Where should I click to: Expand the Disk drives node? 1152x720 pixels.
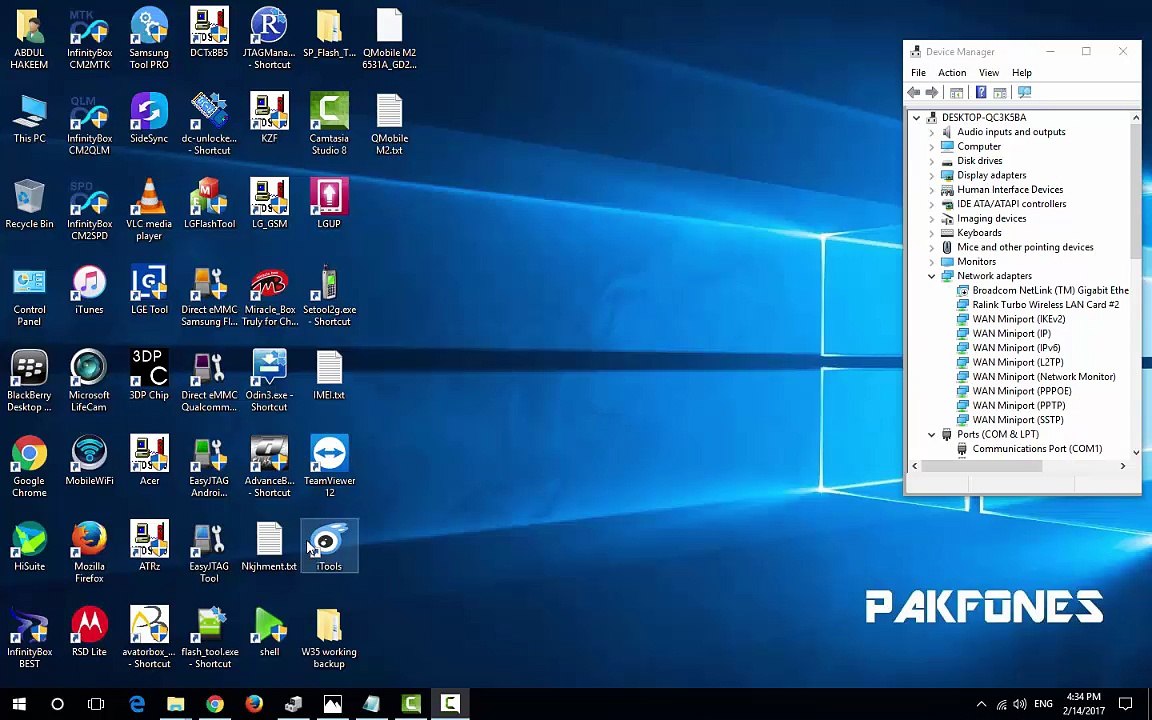point(932,161)
